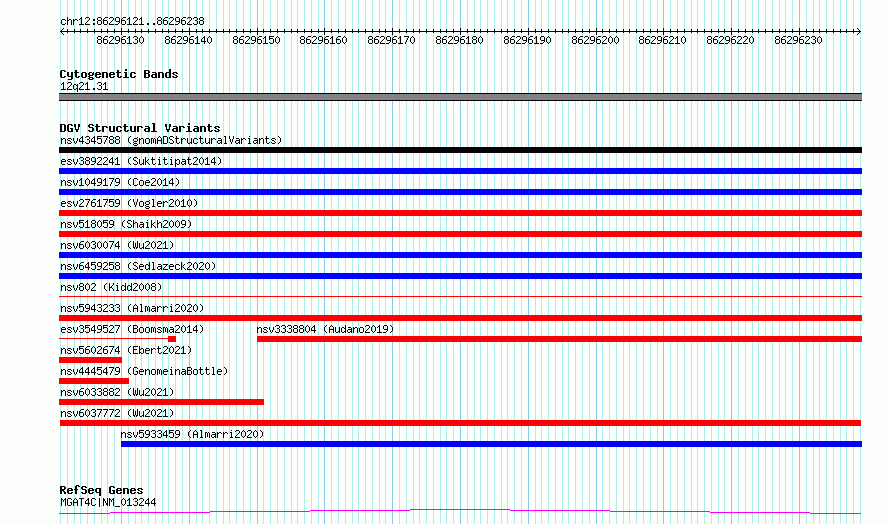The image size is (890, 524).
Task: Click the blue nsv1049179 variant bar
Action: click(460, 192)
